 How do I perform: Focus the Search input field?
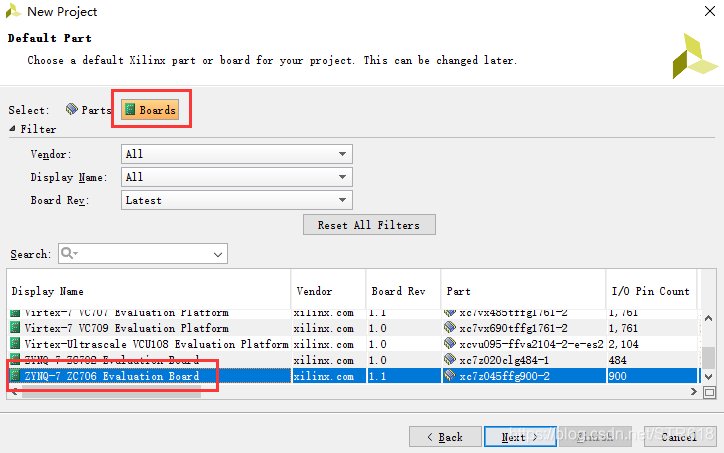coord(143,254)
